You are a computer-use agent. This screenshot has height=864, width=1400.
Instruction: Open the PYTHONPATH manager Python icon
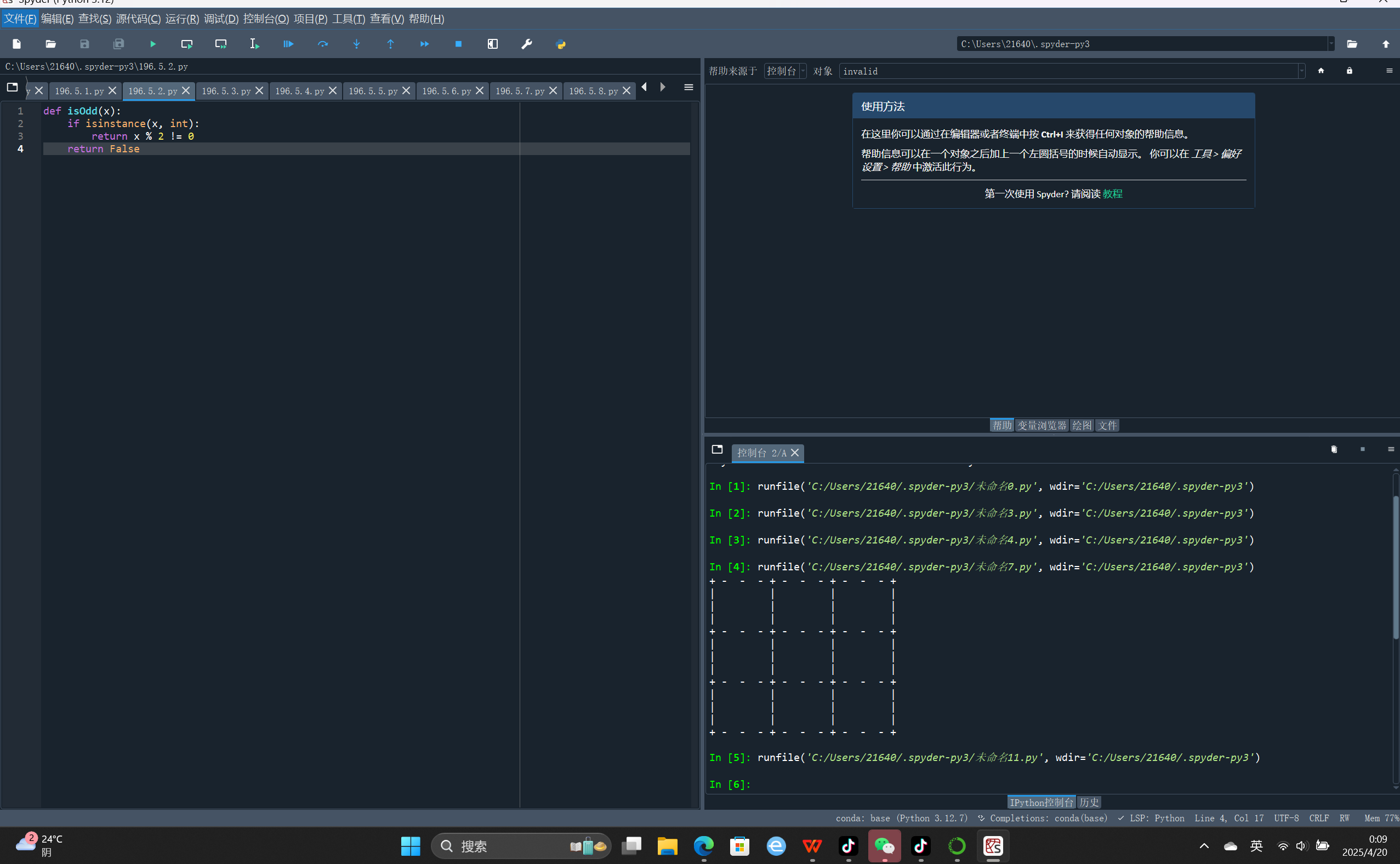coord(561,44)
